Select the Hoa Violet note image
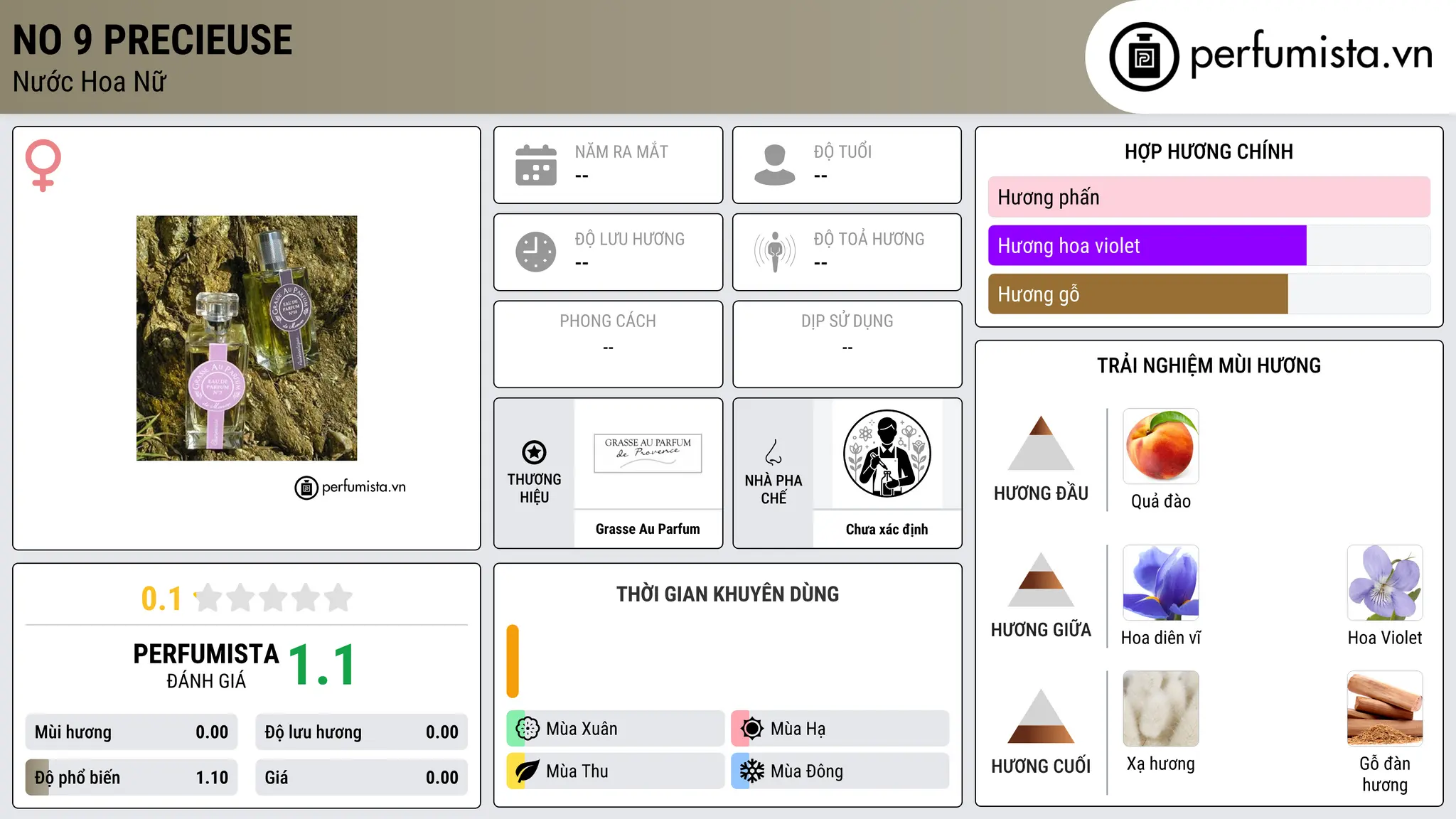This screenshot has height=819, width=1456. (1385, 583)
